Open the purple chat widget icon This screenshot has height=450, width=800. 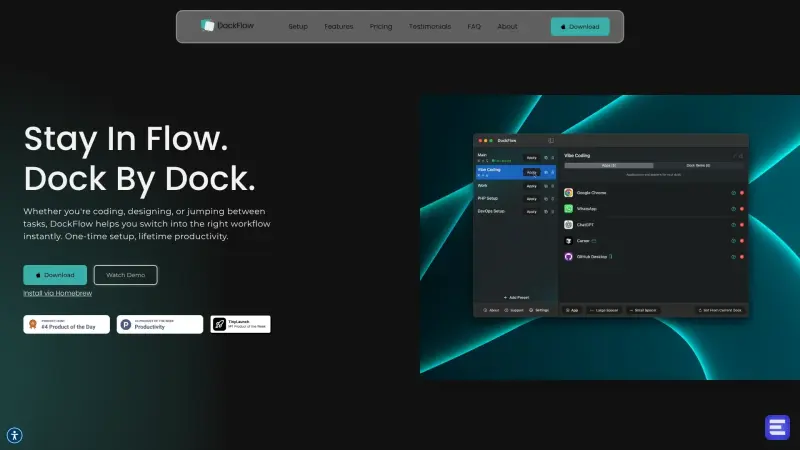[777, 427]
